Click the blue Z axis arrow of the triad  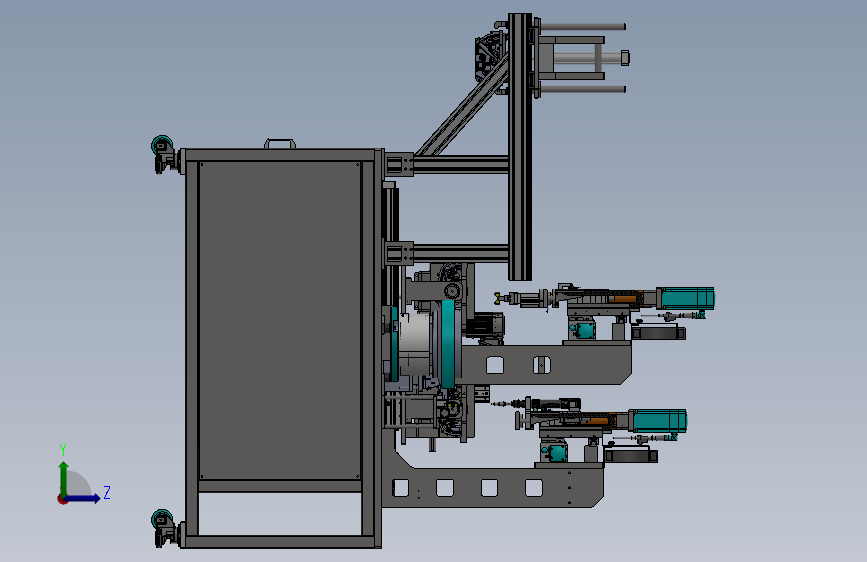83,498
